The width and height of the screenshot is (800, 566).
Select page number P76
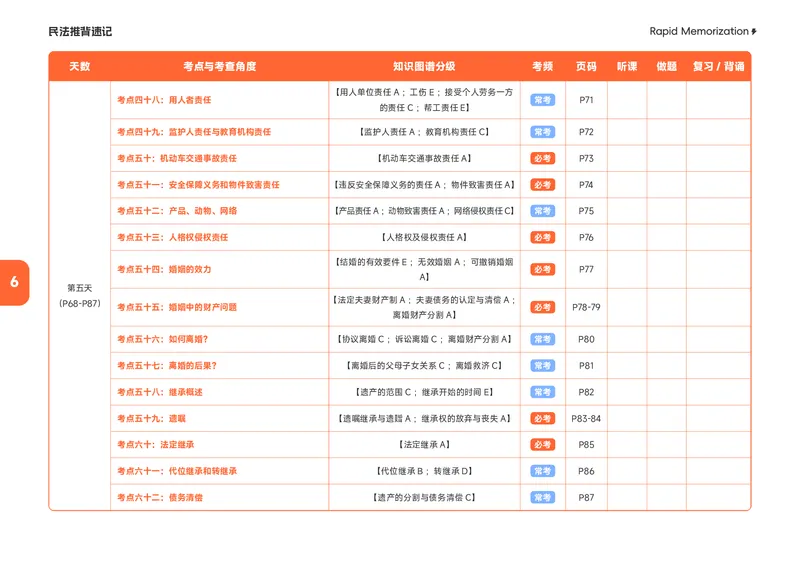pyautogui.click(x=586, y=237)
